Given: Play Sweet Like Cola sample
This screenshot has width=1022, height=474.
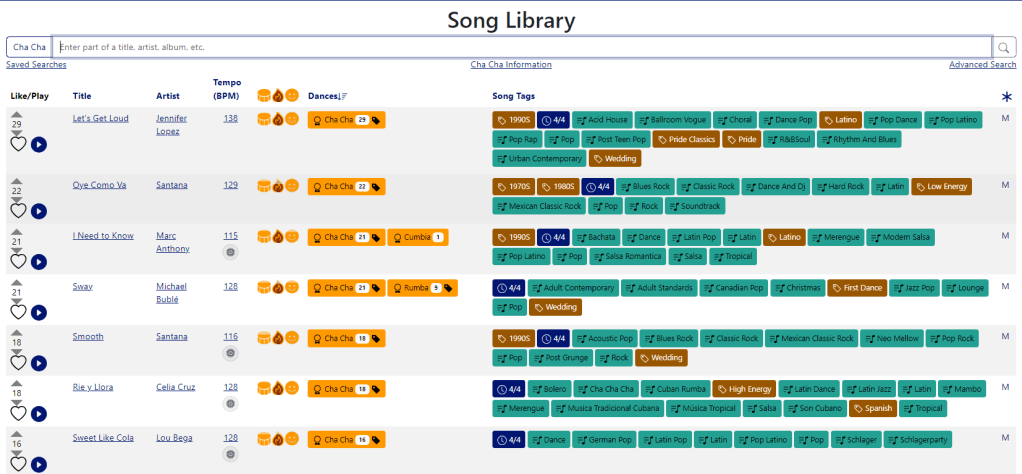Looking at the screenshot, I should pos(39,464).
